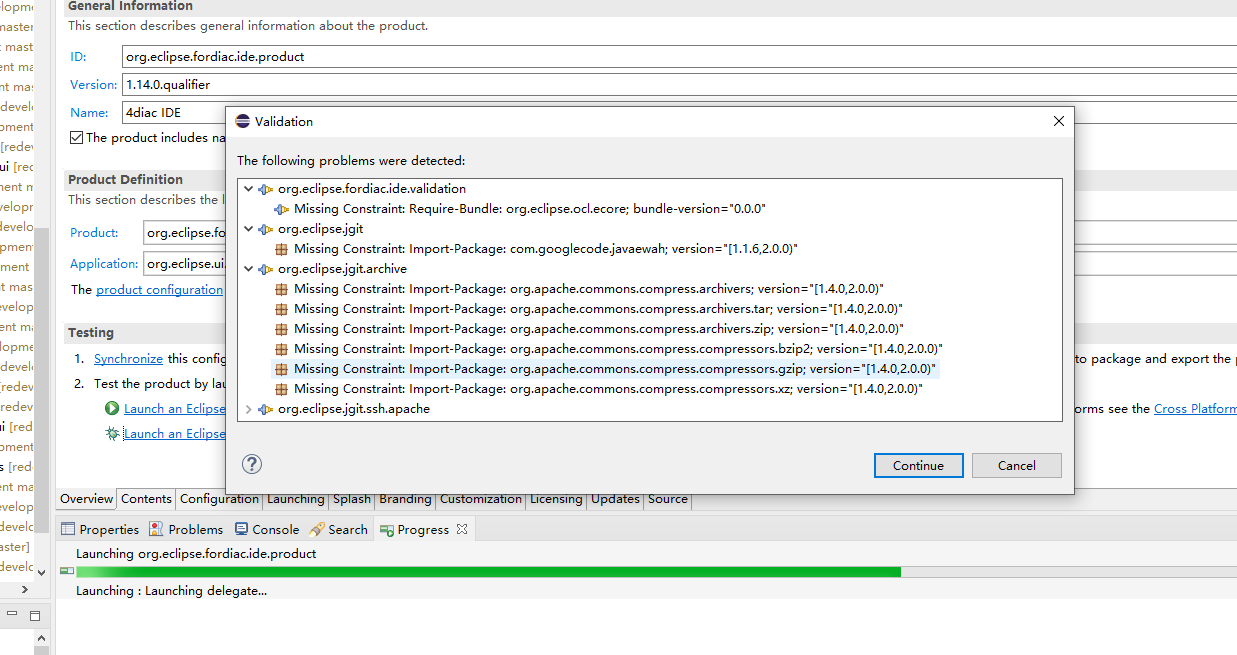Select the 'org.eclipse.jgit' label in the tree
The width and height of the screenshot is (1237, 655).
point(320,229)
